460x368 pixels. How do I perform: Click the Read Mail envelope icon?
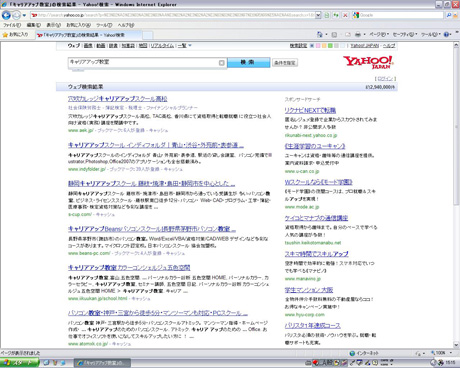[x=348, y=34]
